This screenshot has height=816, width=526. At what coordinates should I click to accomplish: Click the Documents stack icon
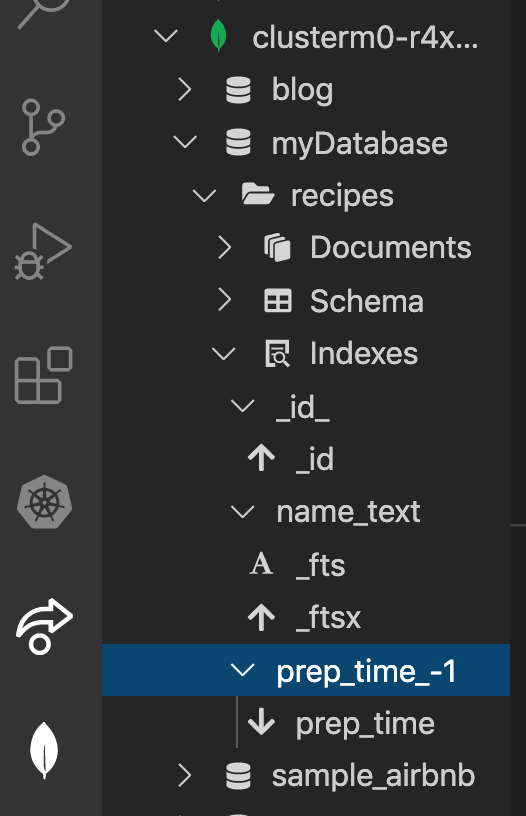(277, 248)
